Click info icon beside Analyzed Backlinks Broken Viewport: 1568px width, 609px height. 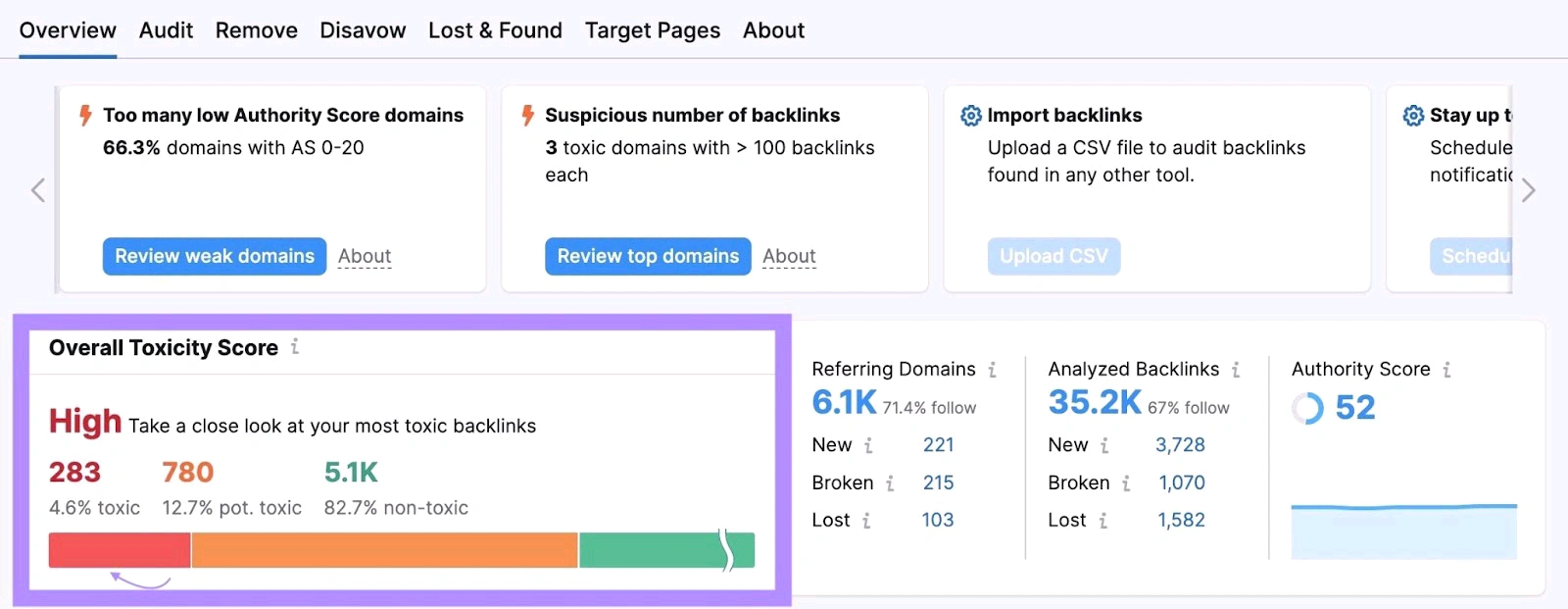click(1126, 483)
